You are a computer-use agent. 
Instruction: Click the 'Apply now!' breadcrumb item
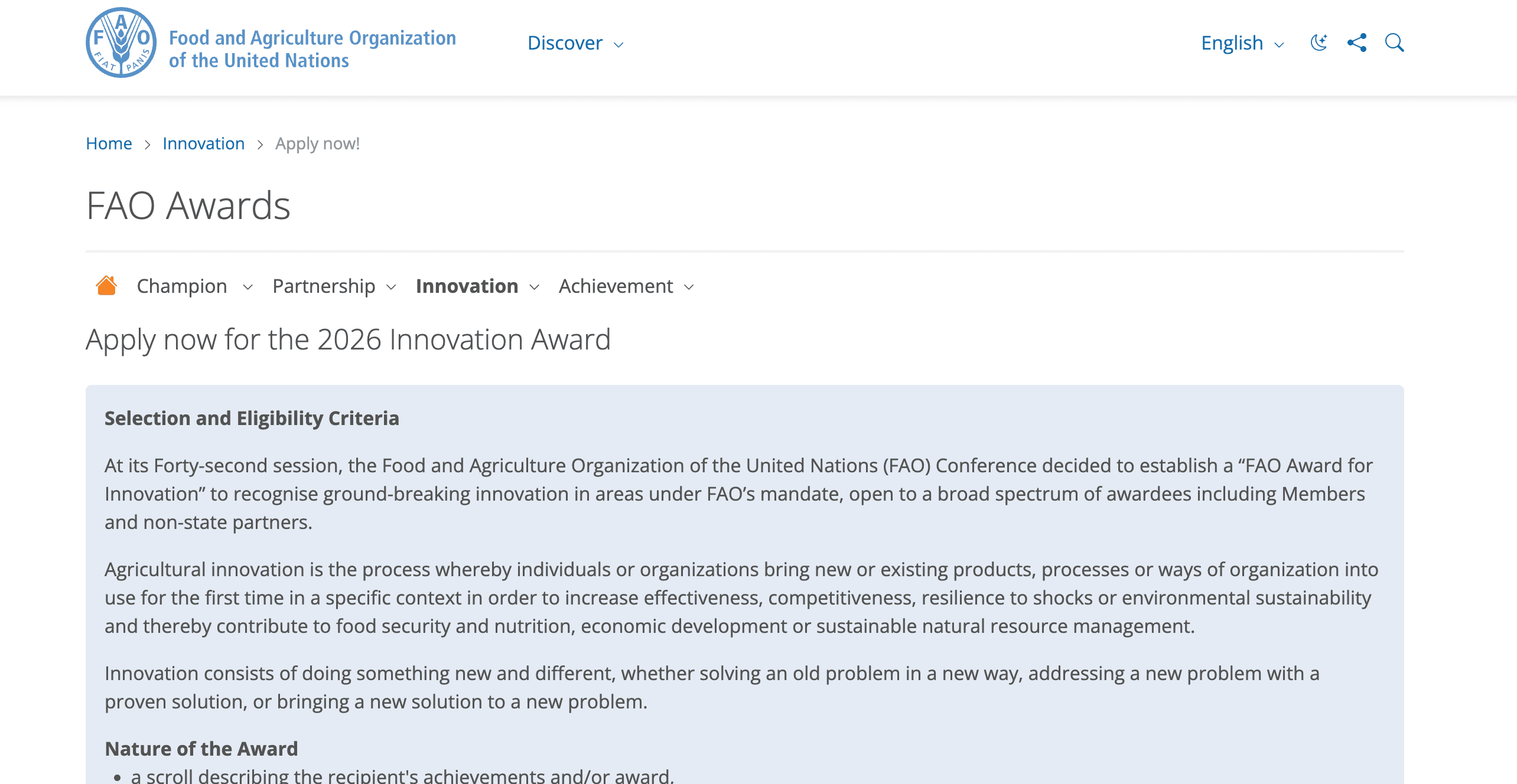click(317, 143)
